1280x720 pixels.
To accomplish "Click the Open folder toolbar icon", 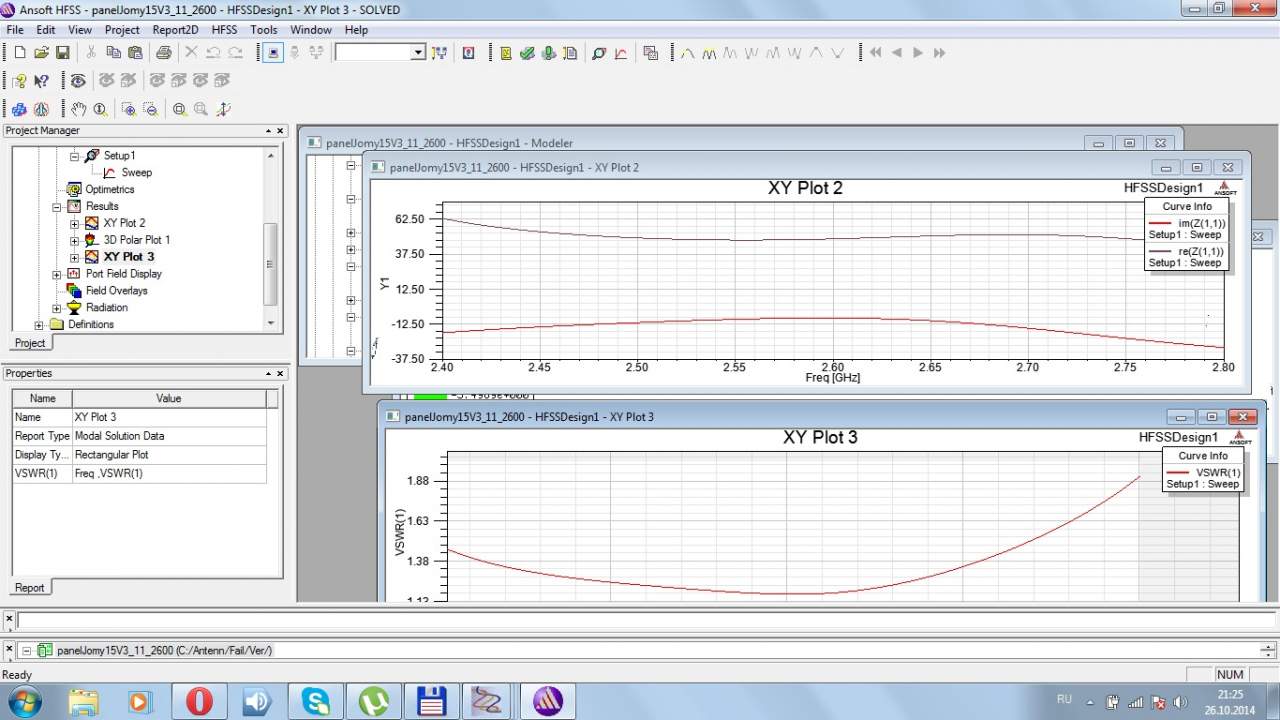I will coord(41,53).
